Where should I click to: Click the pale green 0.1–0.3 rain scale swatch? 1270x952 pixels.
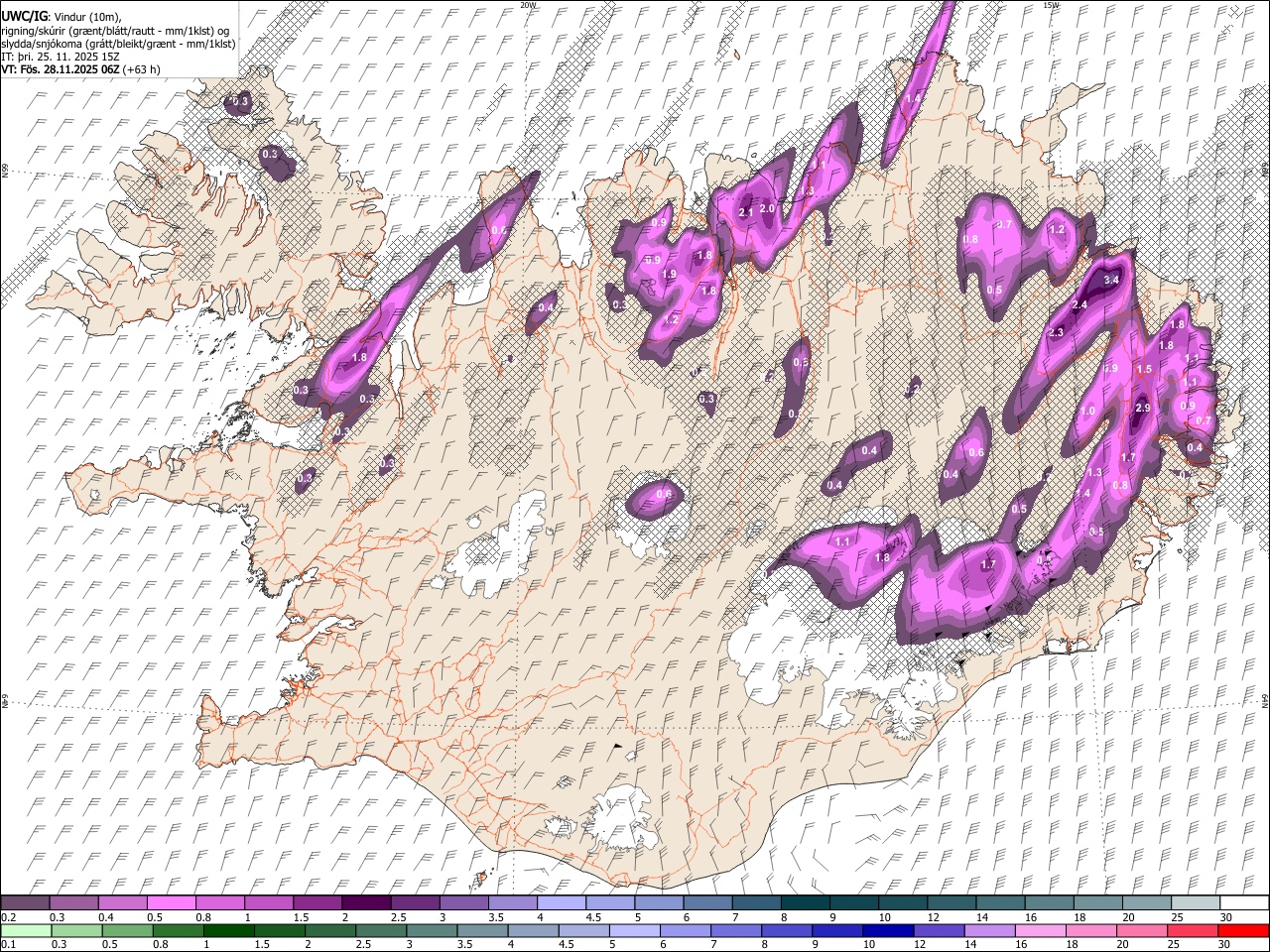[27, 931]
